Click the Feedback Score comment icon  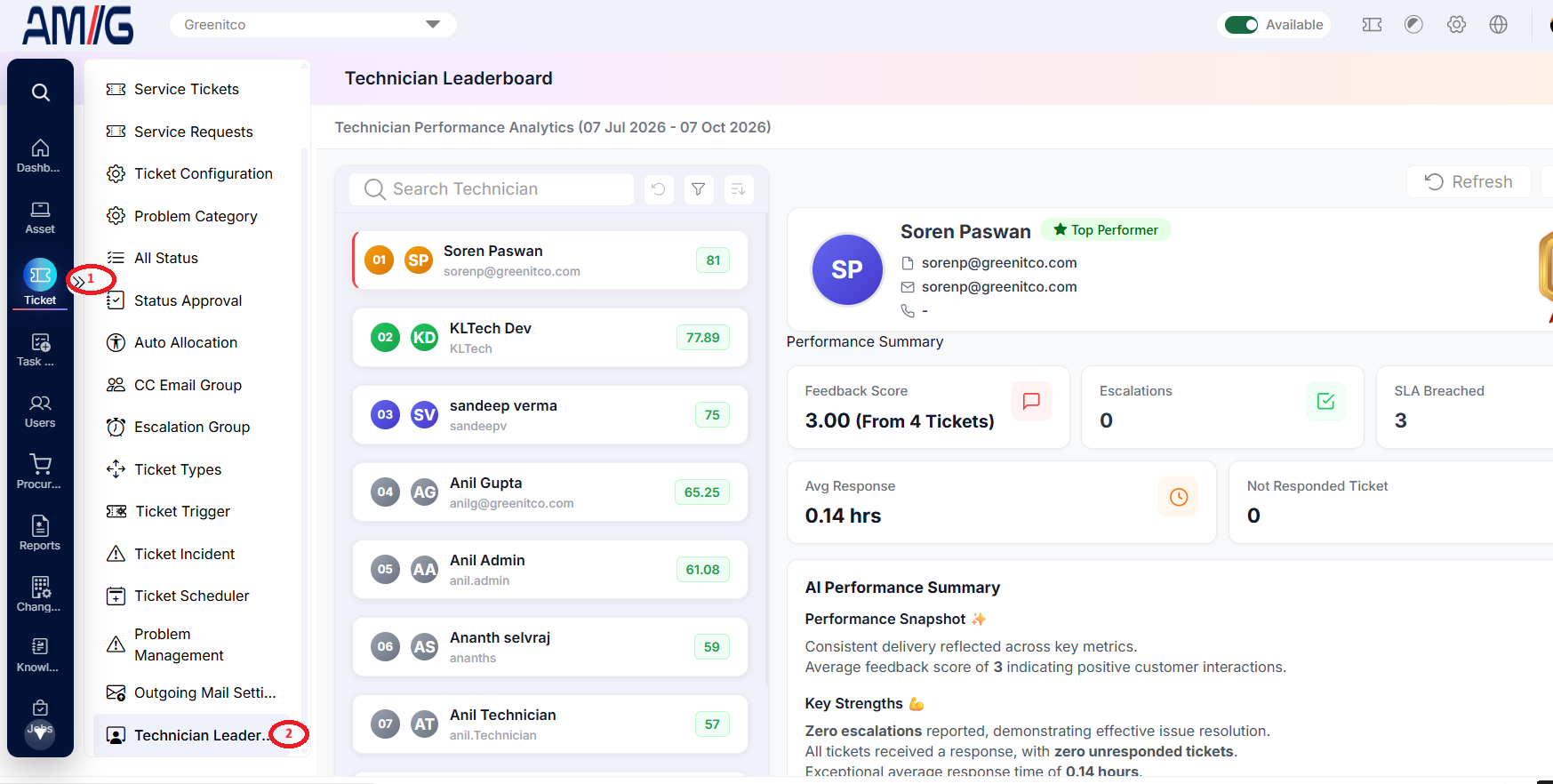(x=1031, y=402)
